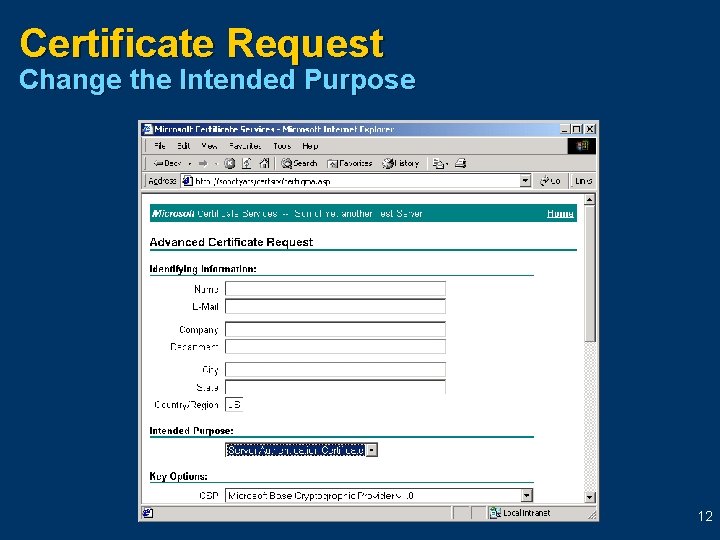Click the 'Local intranet' status text
The image size is (720, 540).
(x=526, y=513)
